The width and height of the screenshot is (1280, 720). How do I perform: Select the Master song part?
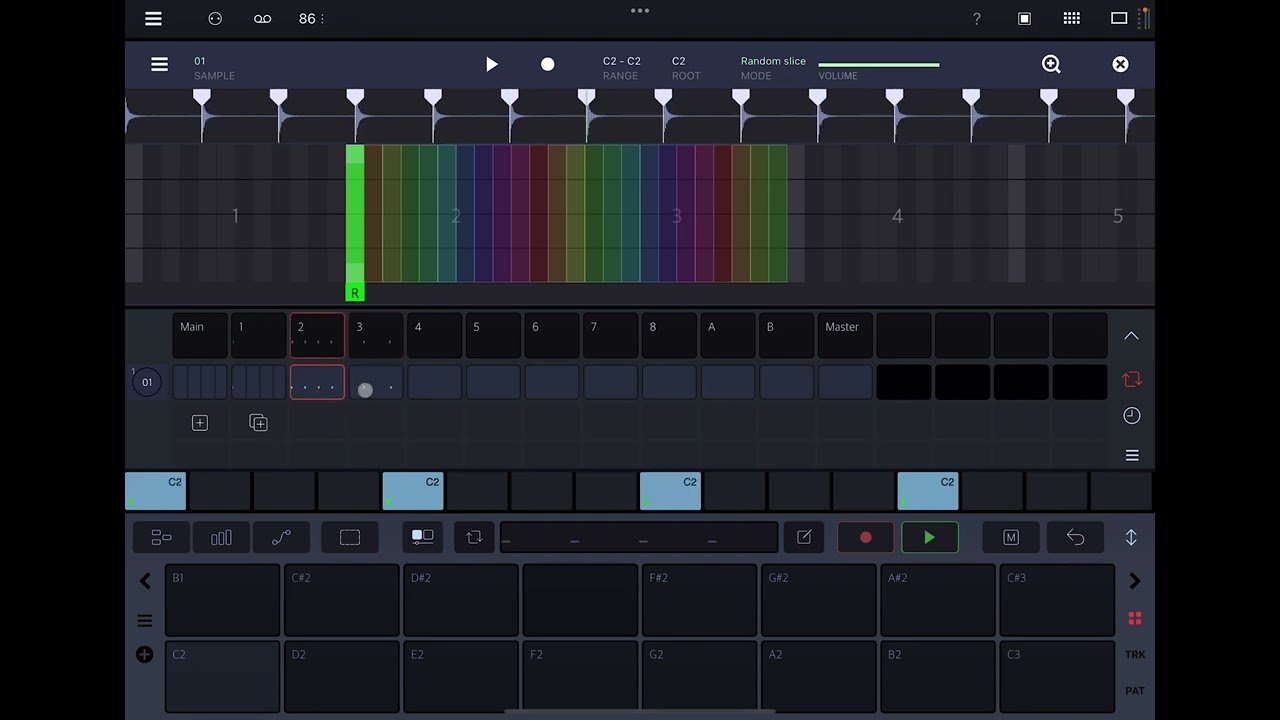pos(845,336)
